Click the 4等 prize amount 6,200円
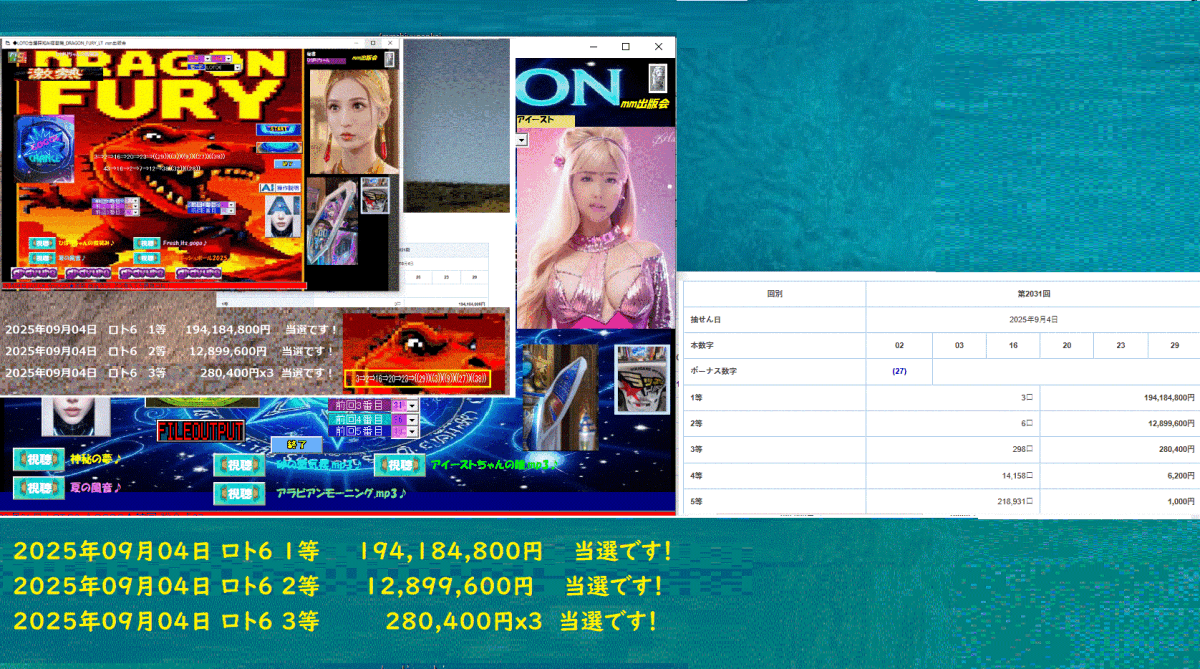The image size is (1200, 669). pos(1180,476)
